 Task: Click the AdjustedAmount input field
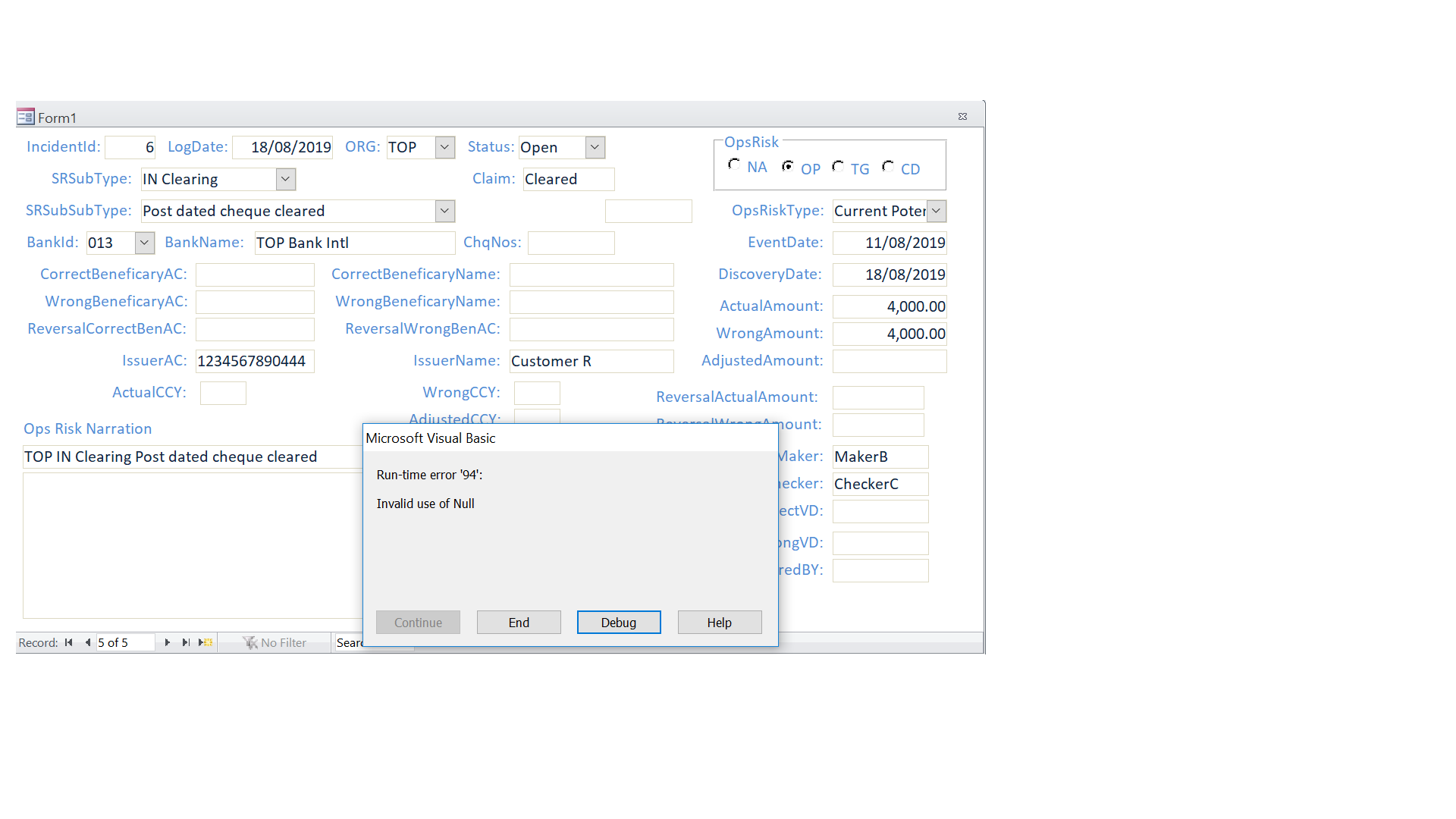tap(889, 361)
